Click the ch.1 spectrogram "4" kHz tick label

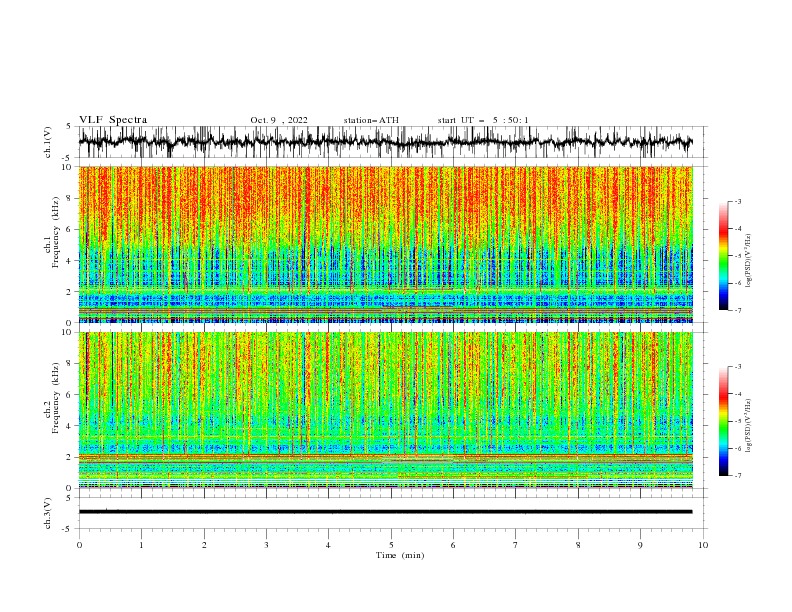point(70,261)
